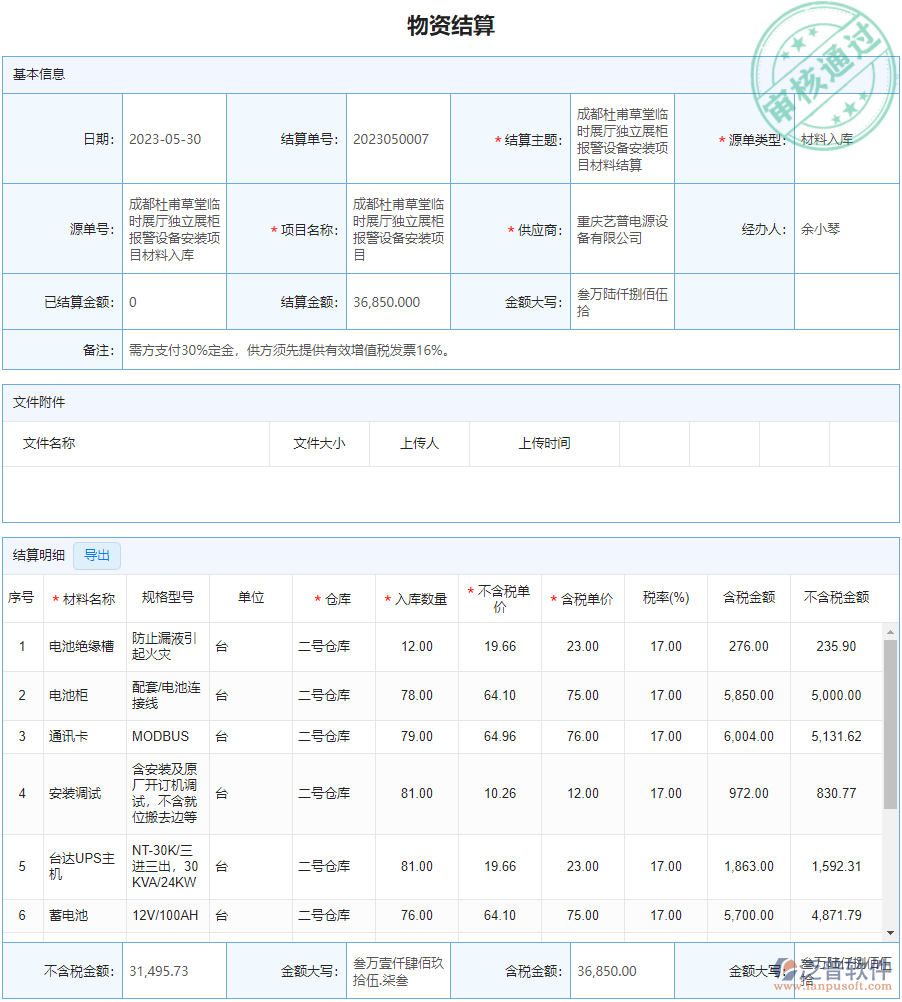Open the 供应商 field 重庆艺普电源设备有限公司

point(622,228)
